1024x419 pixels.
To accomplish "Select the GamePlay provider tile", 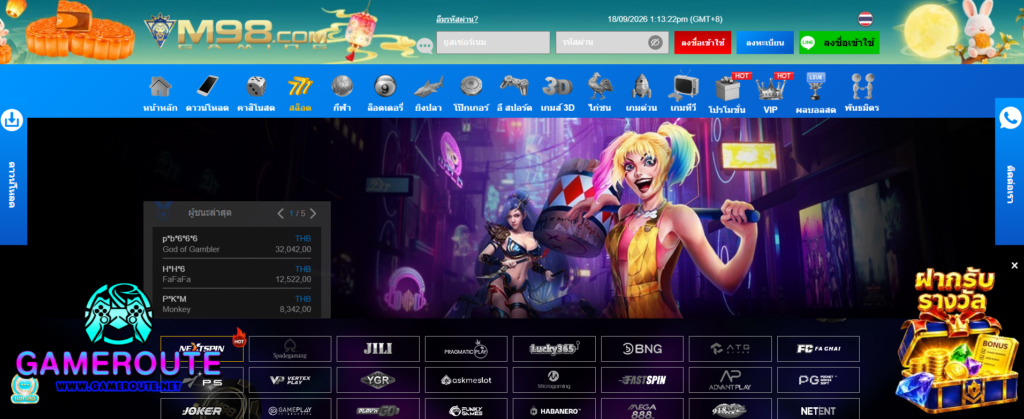I will pos(290,409).
